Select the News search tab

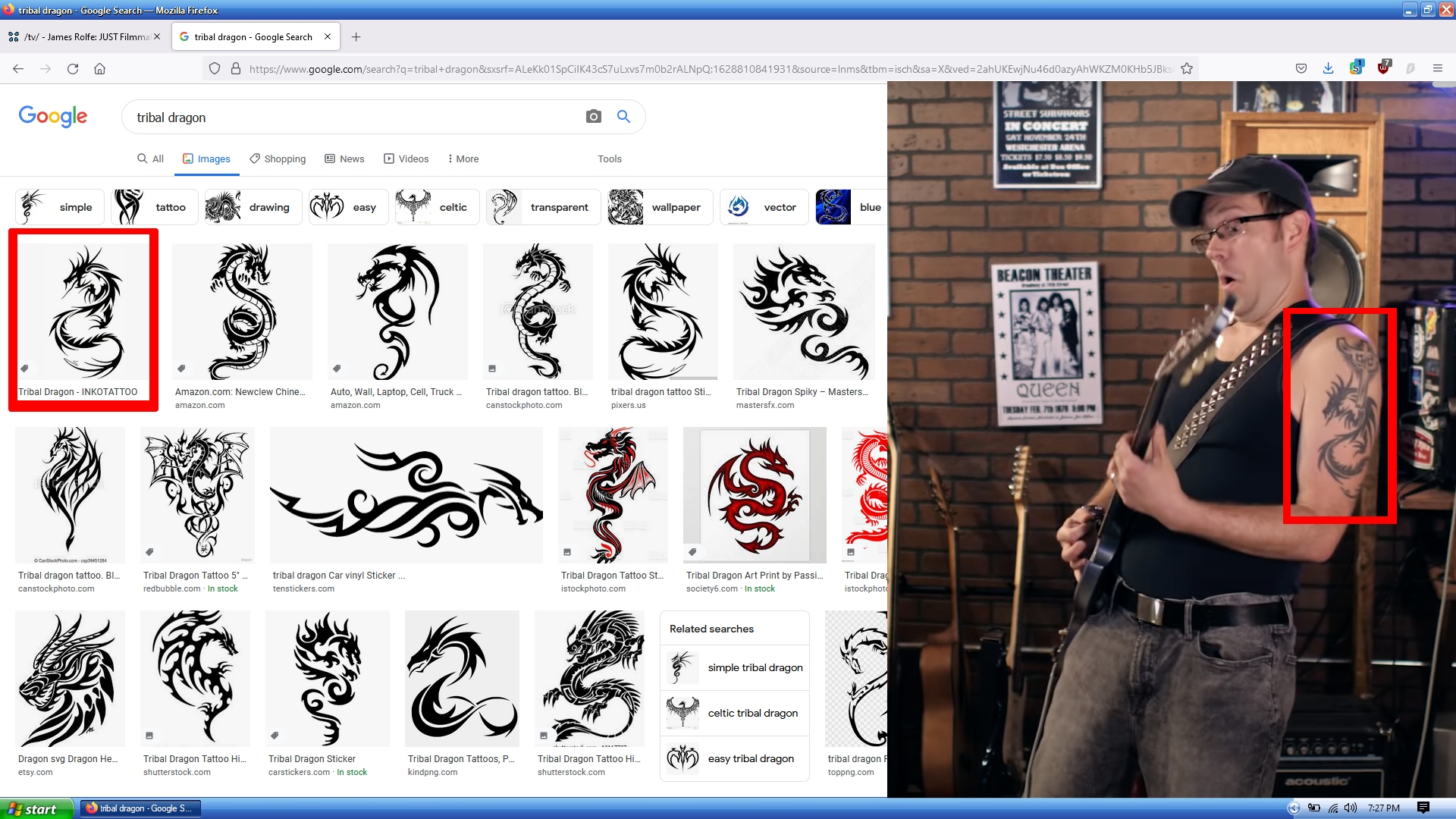pyautogui.click(x=344, y=158)
